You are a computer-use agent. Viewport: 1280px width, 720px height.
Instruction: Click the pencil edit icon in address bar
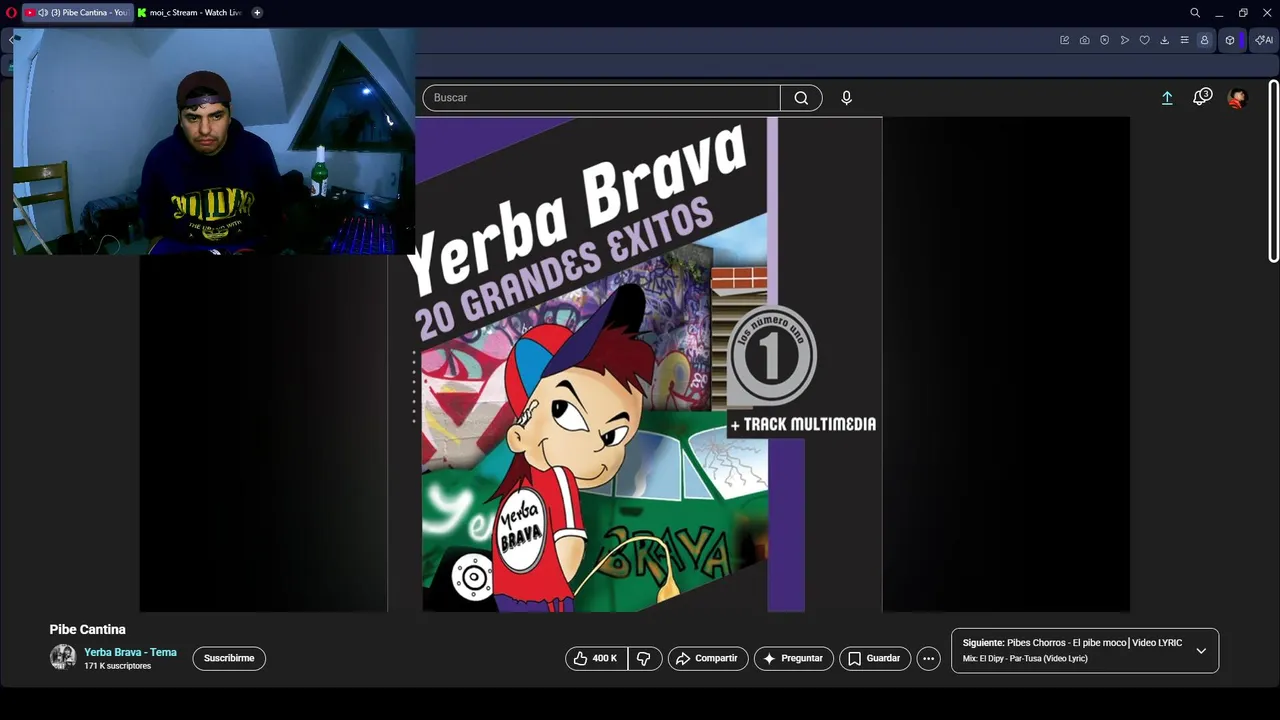click(1064, 40)
